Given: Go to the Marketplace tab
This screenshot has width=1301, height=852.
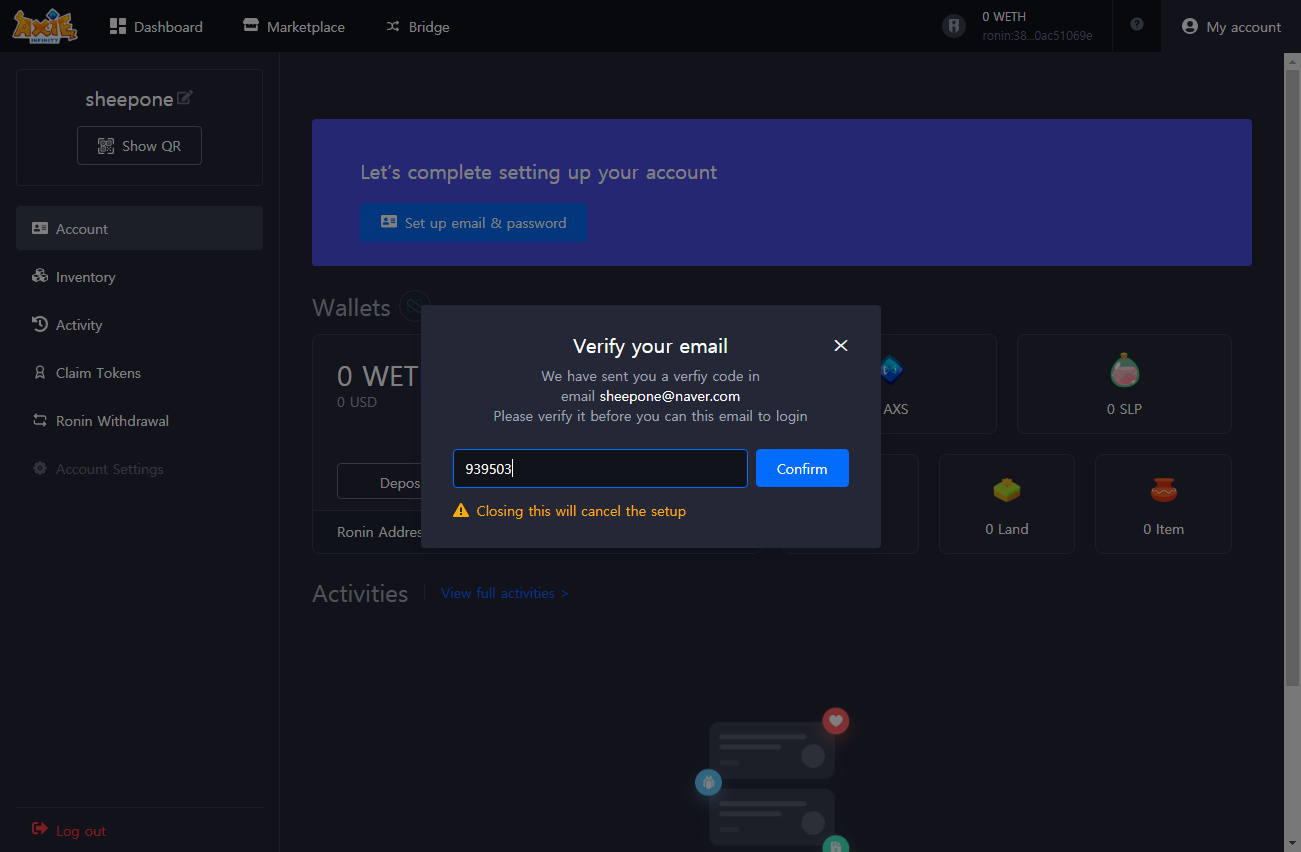Looking at the screenshot, I should coord(294,27).
